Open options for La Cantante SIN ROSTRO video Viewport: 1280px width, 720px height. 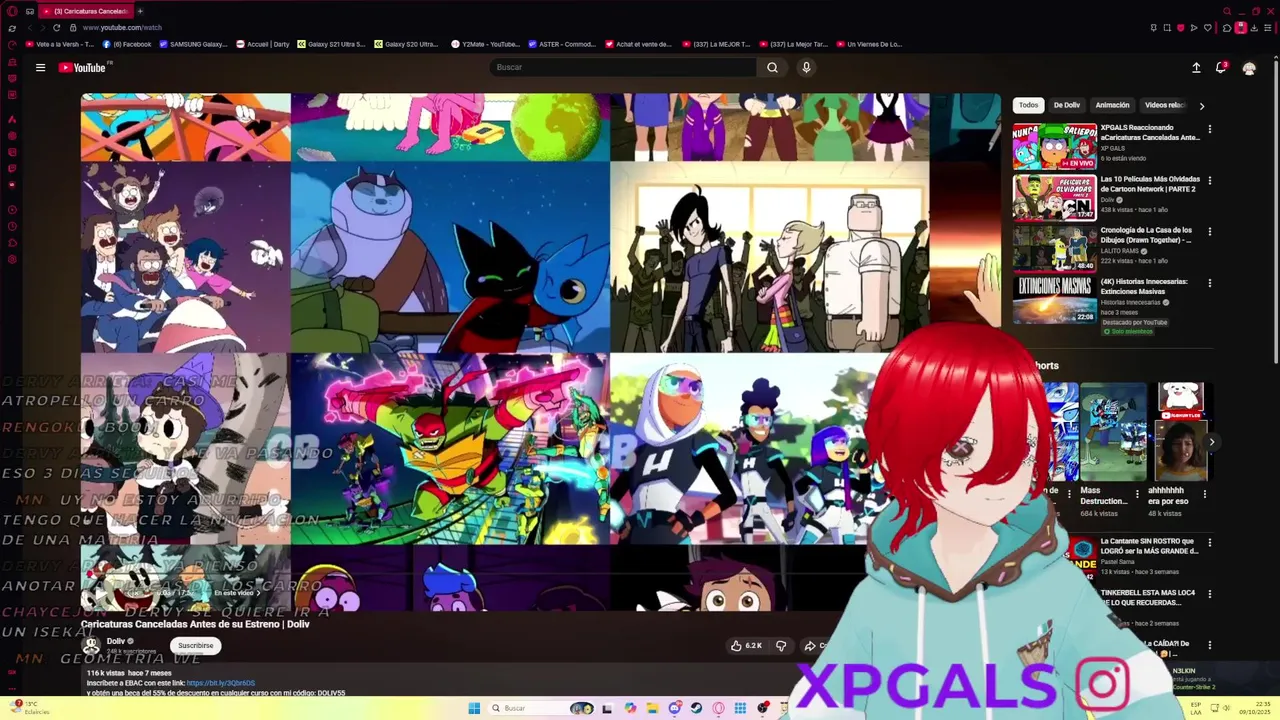1210,543
